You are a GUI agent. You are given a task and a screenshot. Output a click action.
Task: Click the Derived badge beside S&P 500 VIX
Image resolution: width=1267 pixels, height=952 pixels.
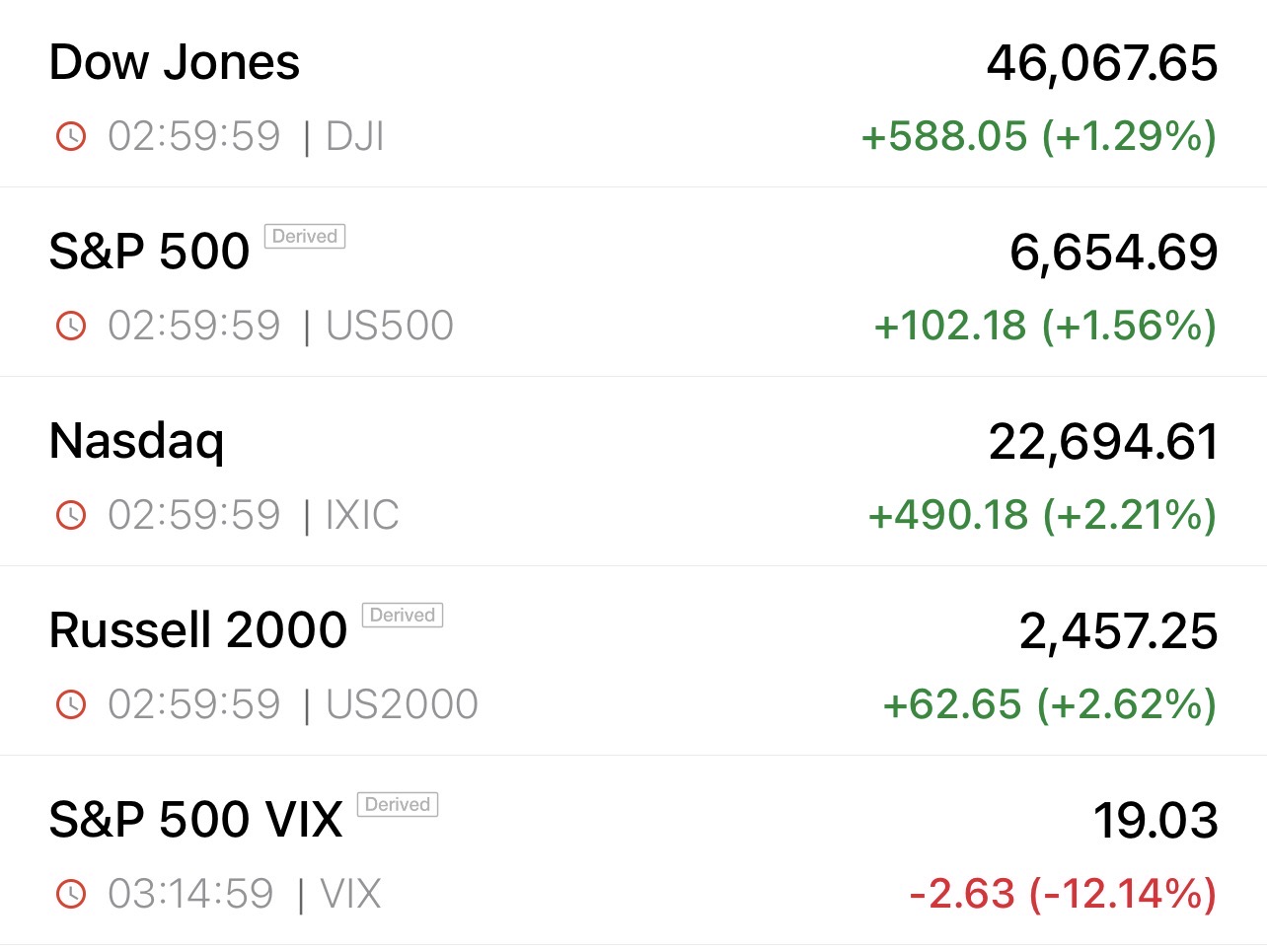coord(398,805)
